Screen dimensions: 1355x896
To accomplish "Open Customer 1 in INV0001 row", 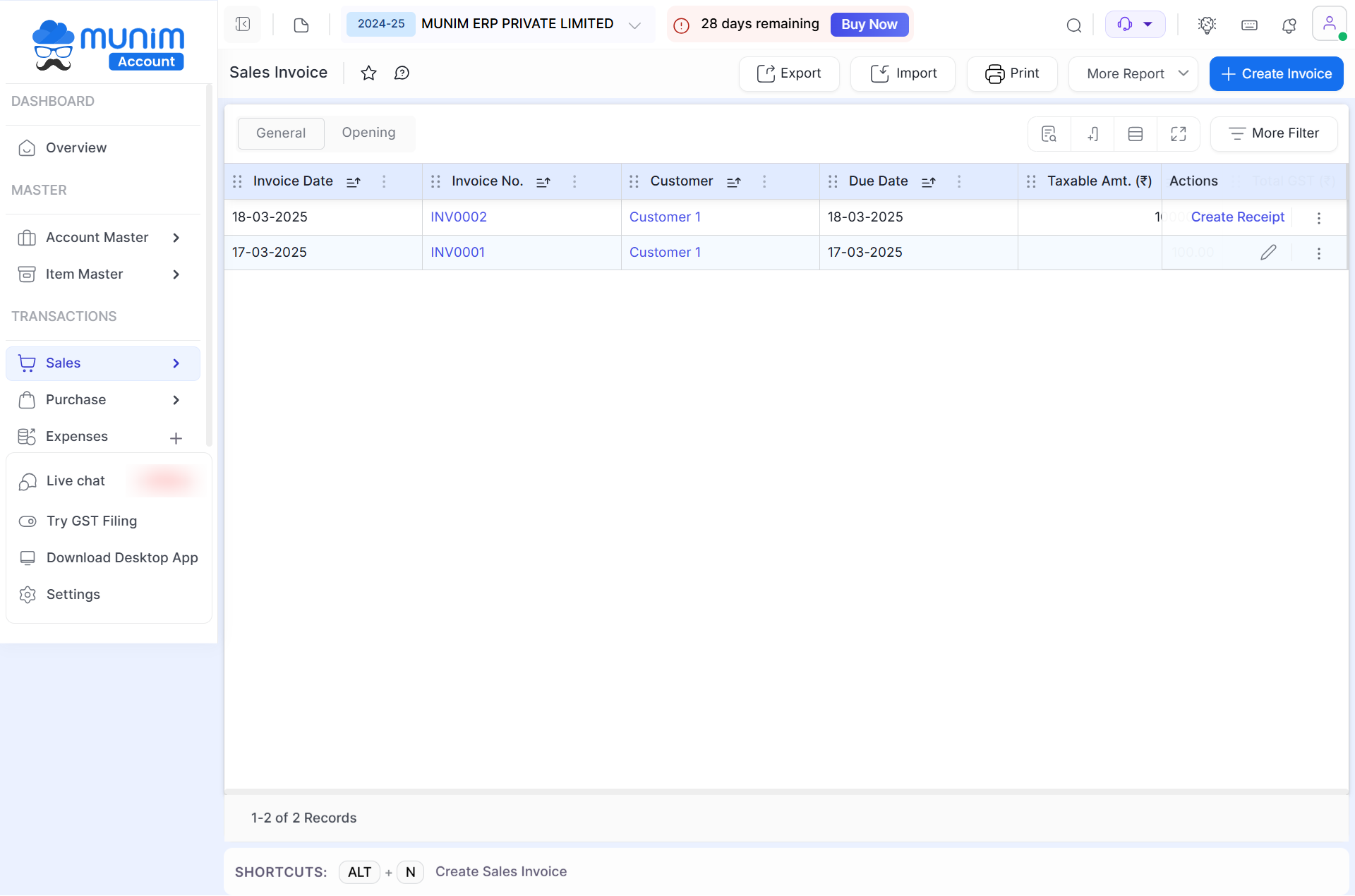I will 665,253.
